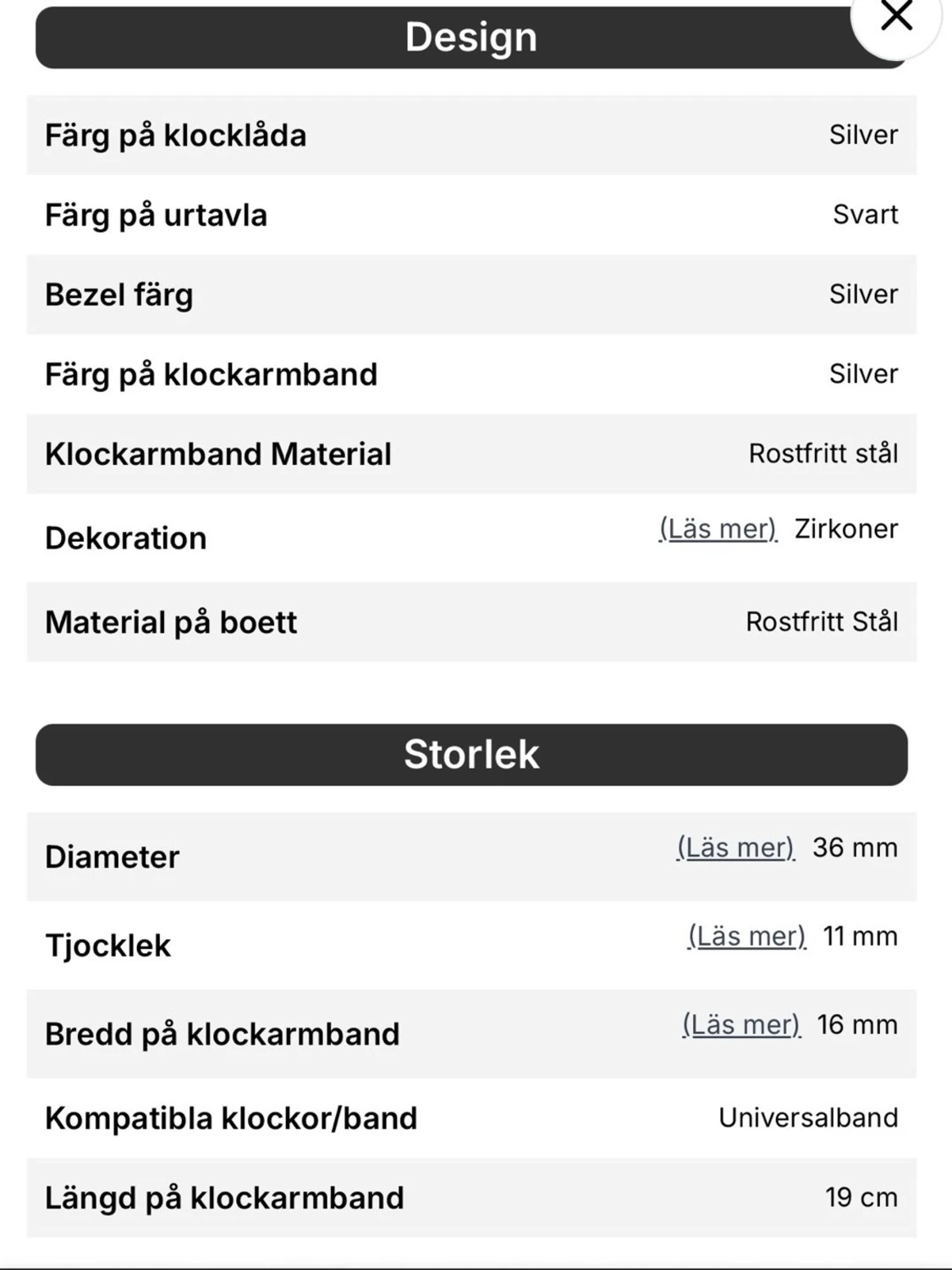The image size is (952, 1270).
Task: Open Läs mer link for Dekoration
Action: pos(718,529)
